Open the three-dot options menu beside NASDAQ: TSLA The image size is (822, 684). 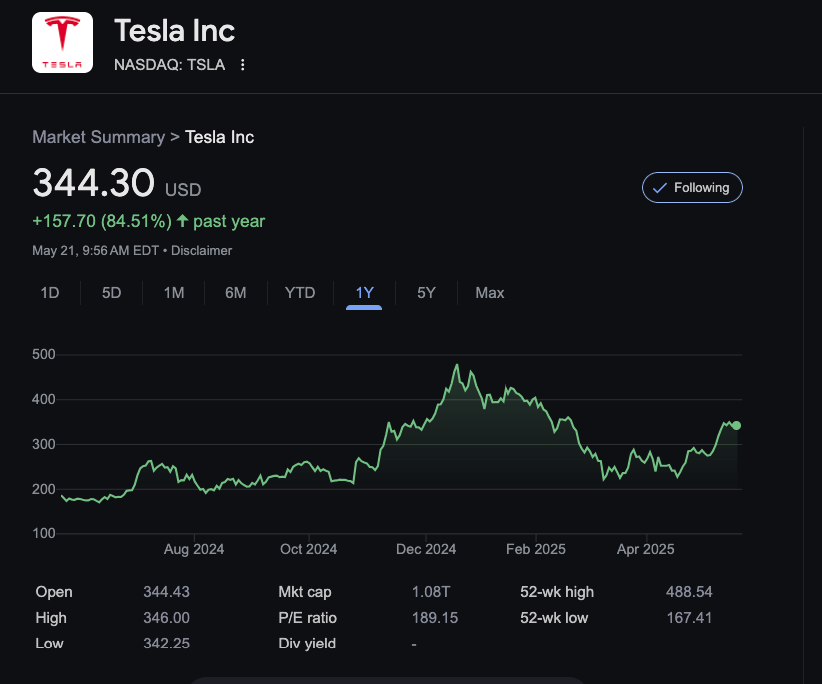click(242, 64)
